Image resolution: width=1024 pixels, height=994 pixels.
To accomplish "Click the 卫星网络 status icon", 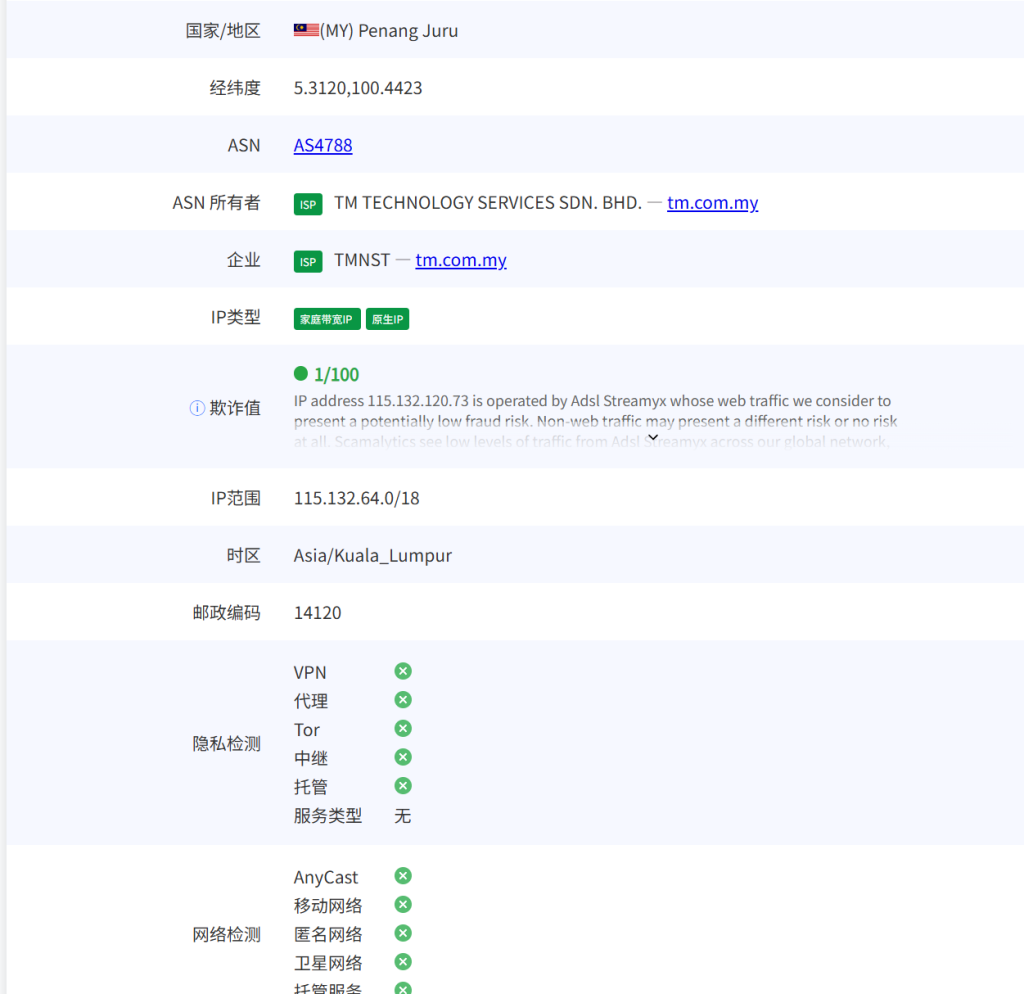I will (403, 962).
